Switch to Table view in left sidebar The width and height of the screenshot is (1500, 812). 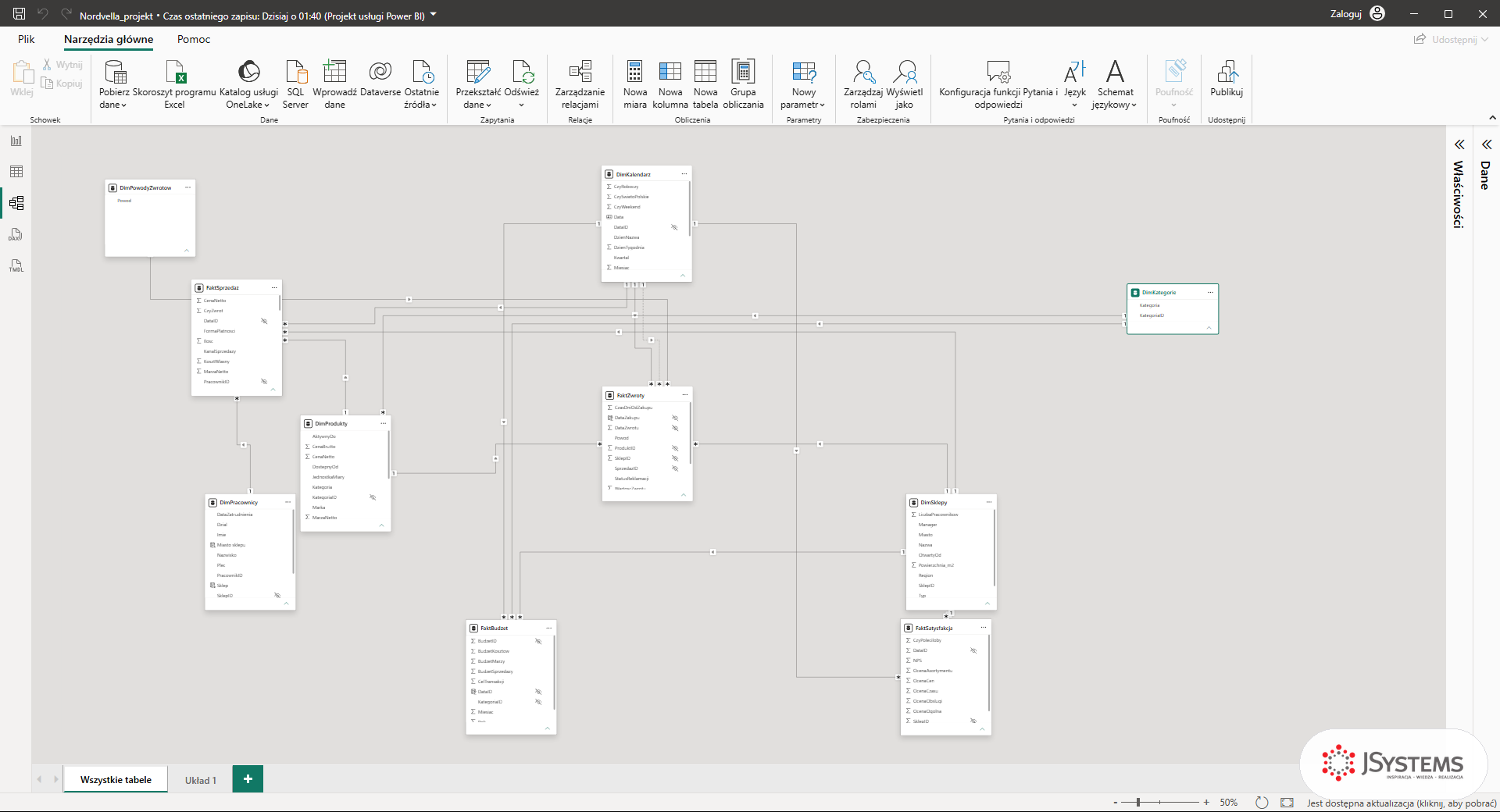pyautogui.click(x=16, y=172)
